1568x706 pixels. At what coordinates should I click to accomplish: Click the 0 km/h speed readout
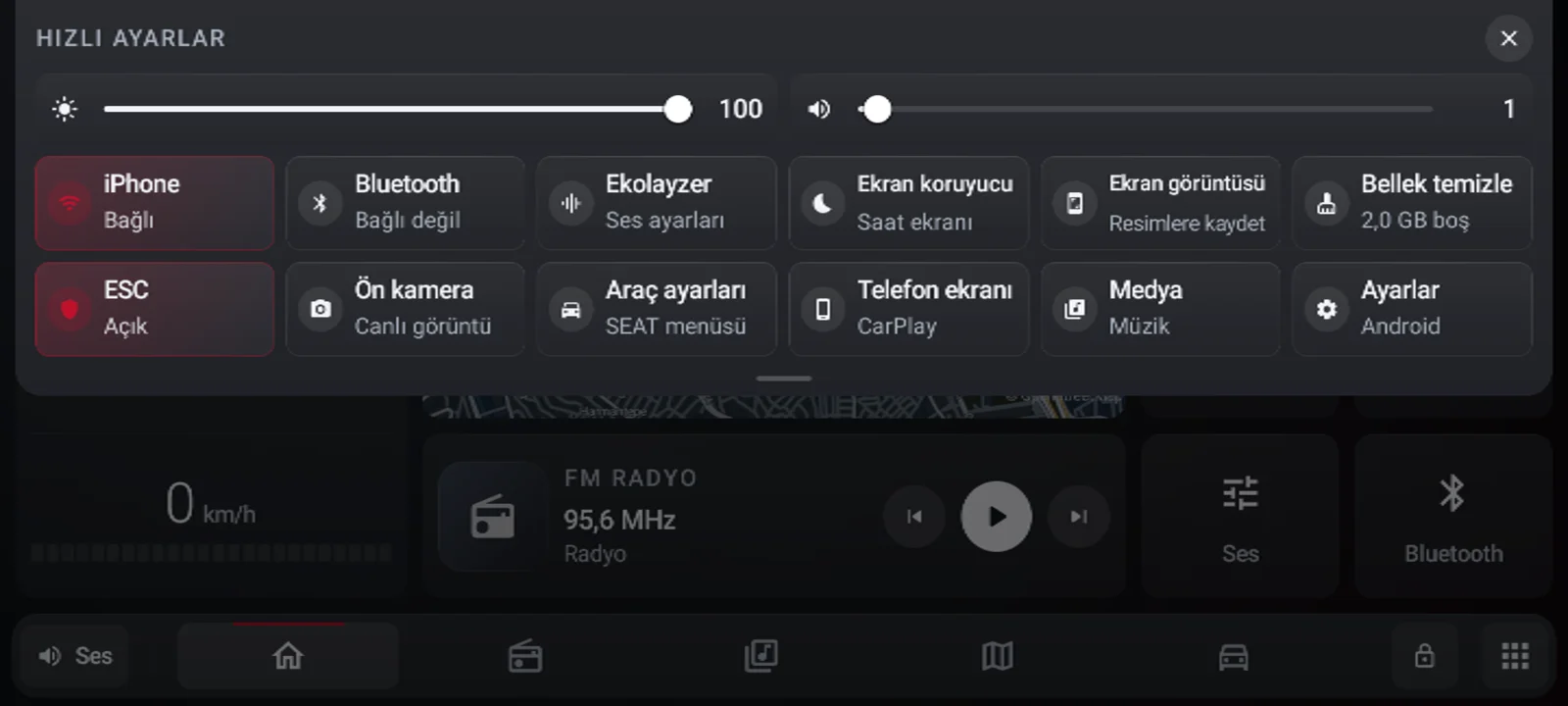click(x=210, y=504)
